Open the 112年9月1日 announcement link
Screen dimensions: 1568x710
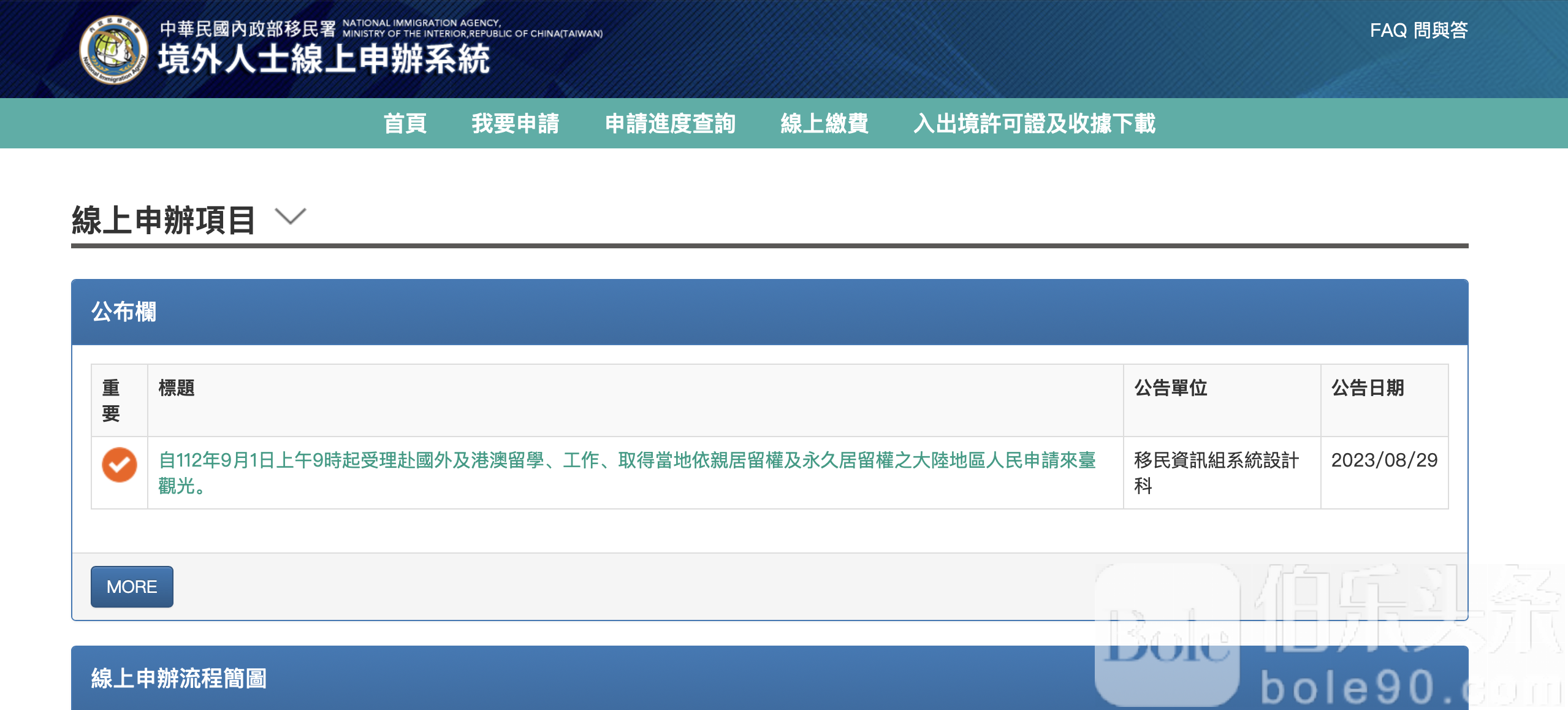point(626,461)
